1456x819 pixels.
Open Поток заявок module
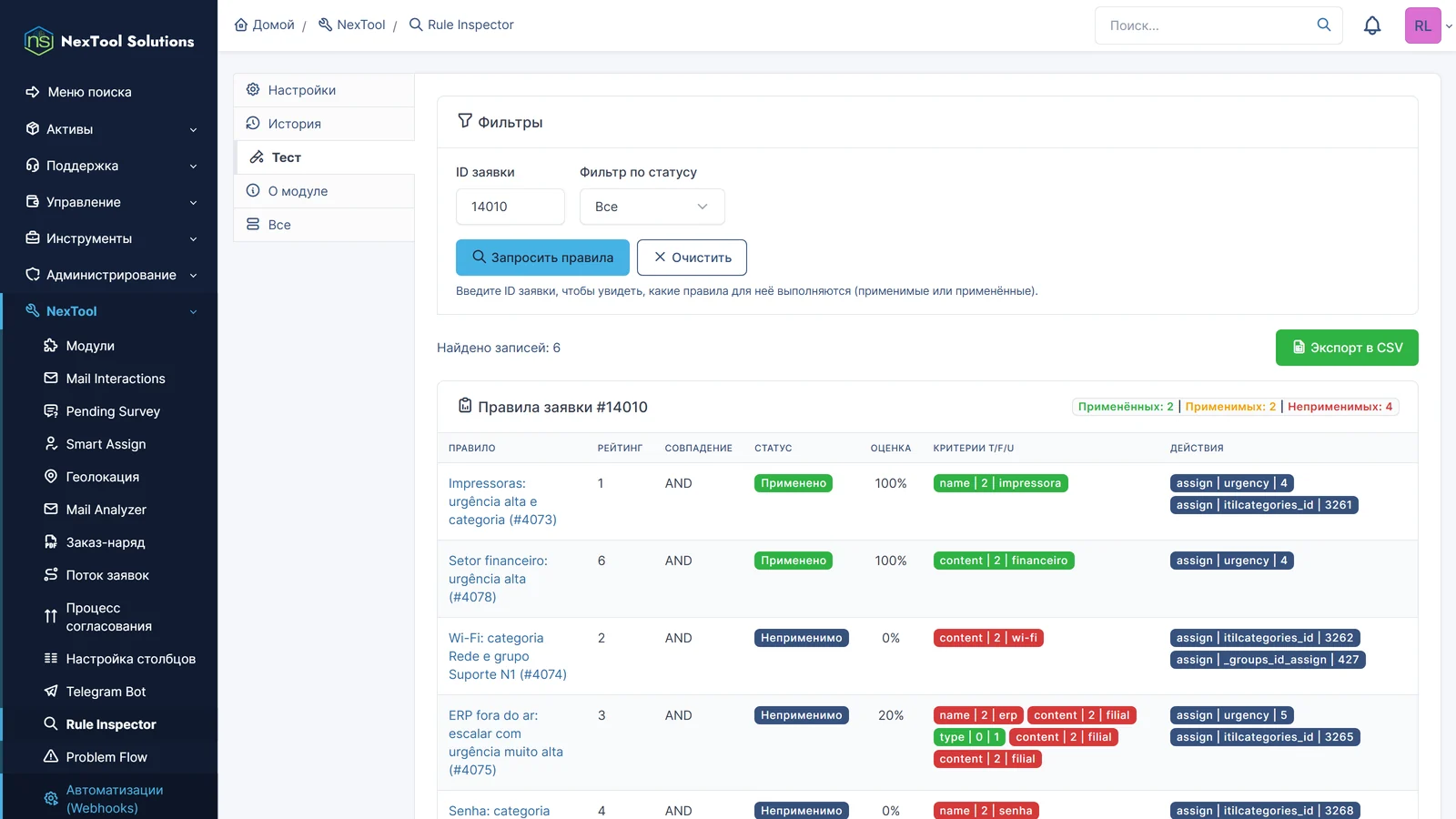[107, 575]
